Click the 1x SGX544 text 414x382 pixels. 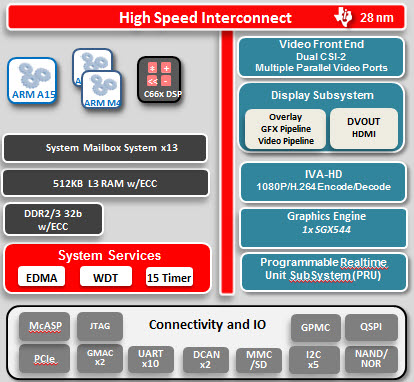pos(326,230)
